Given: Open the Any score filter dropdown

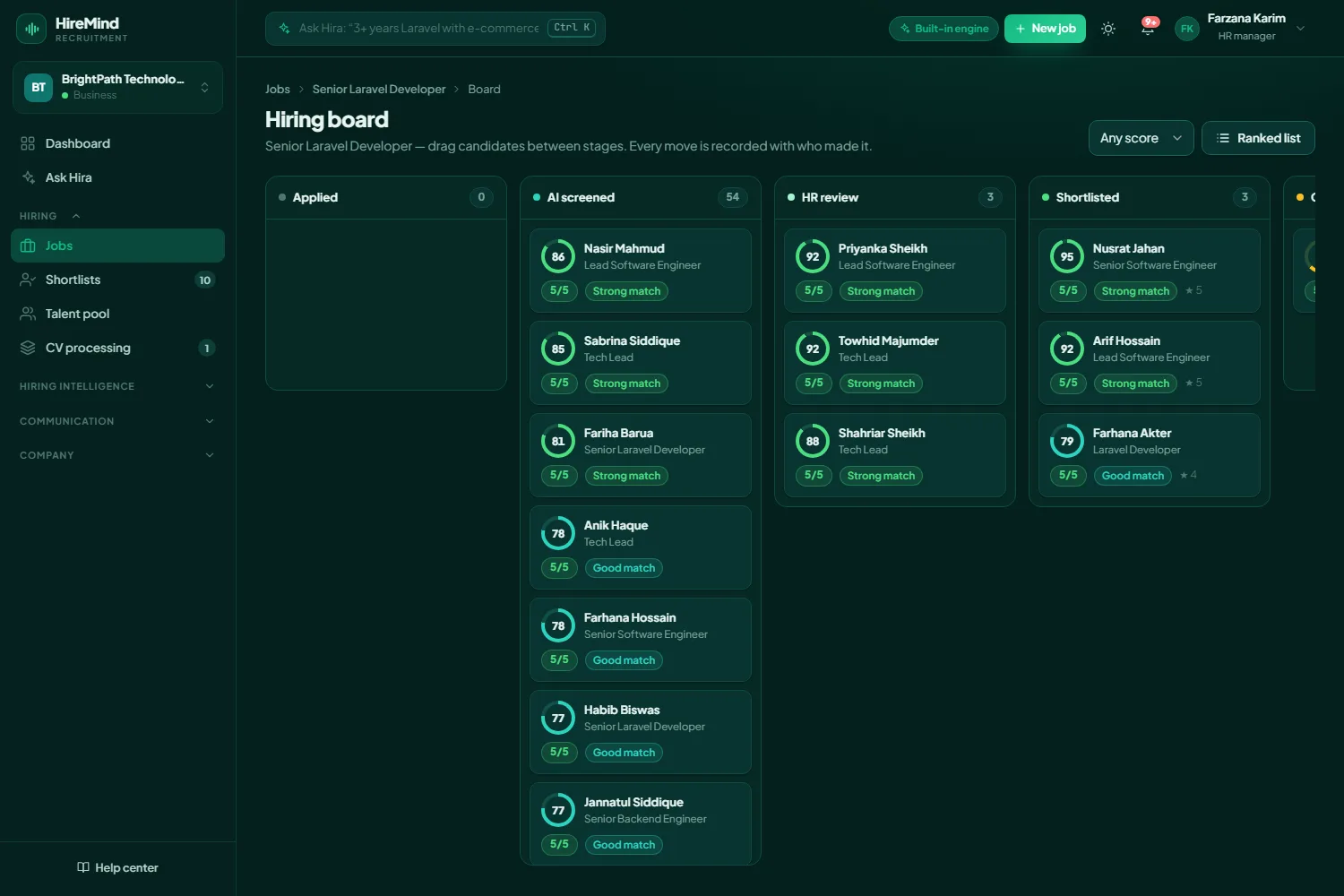Looking at the screenshot, I should pyautogui.click(x=1141, y=138).
